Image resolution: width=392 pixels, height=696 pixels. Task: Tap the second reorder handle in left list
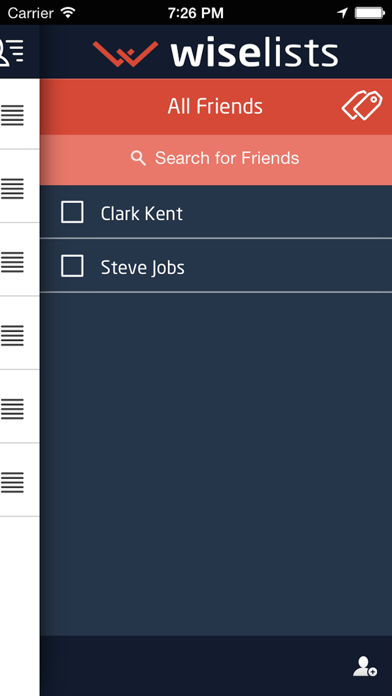(x=12, y=189)
